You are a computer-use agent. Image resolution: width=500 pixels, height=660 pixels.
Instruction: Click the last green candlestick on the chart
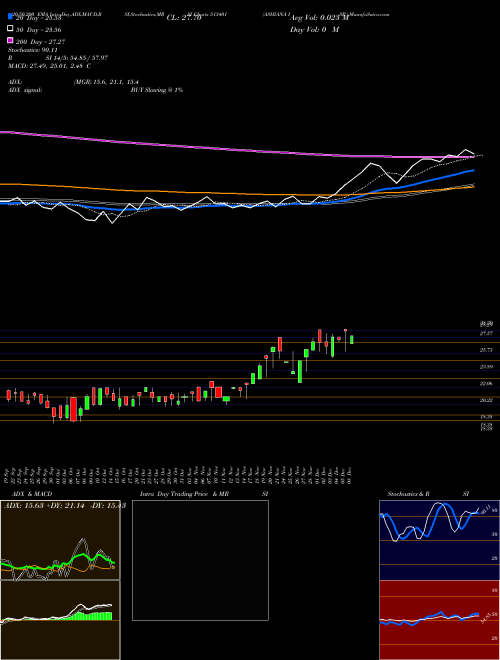(352, 340)
